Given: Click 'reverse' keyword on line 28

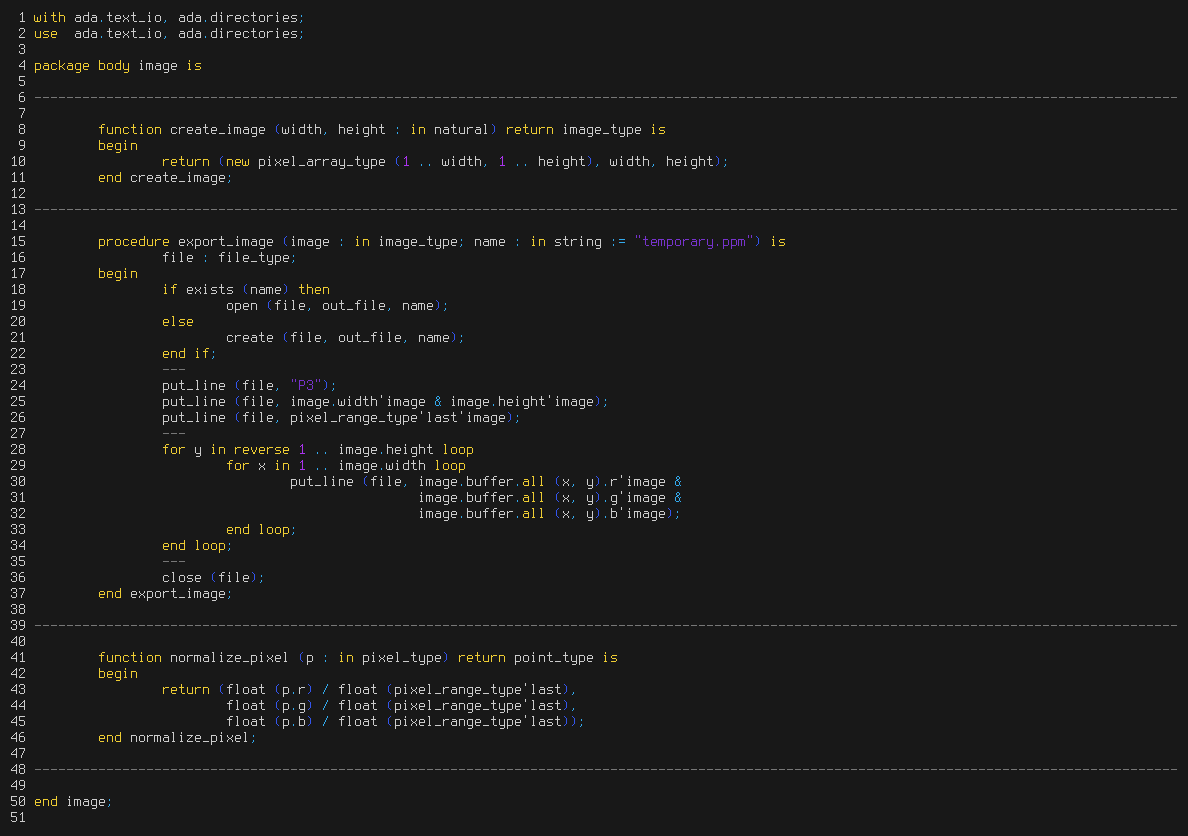Looking at the screenshot, I should [x=261, y=449].
